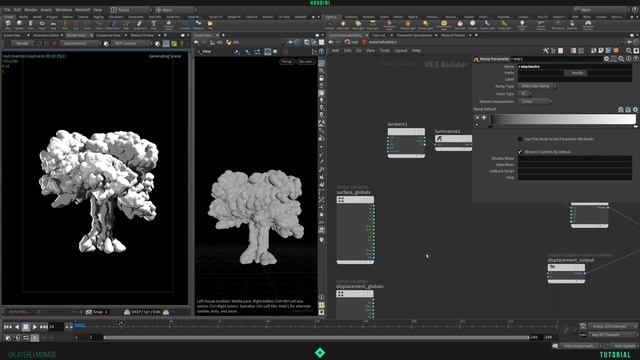Toggle Show UI Controls By Default checkbox
Image resolution: width=640 pixels, height=360 pixels.
point(520,152)
